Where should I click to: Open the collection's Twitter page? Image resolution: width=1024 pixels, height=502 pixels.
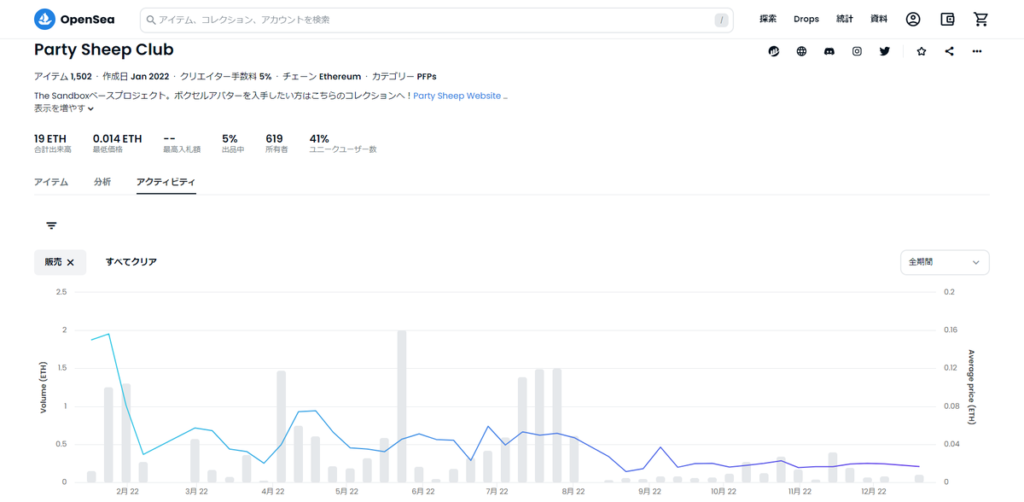click(x=885, y=51)
